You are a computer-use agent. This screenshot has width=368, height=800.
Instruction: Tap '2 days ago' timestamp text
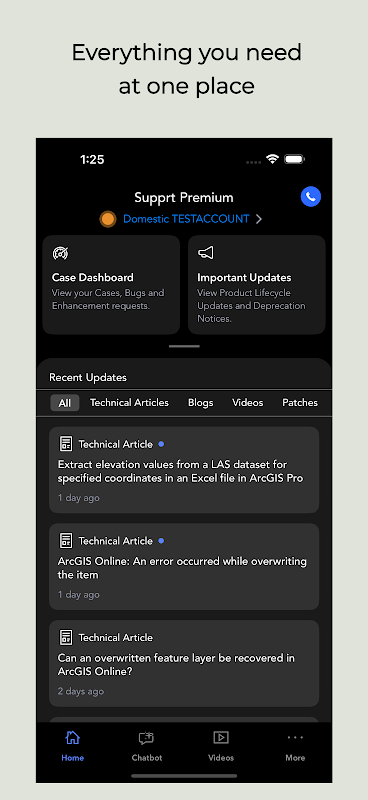tap(81, 691)
